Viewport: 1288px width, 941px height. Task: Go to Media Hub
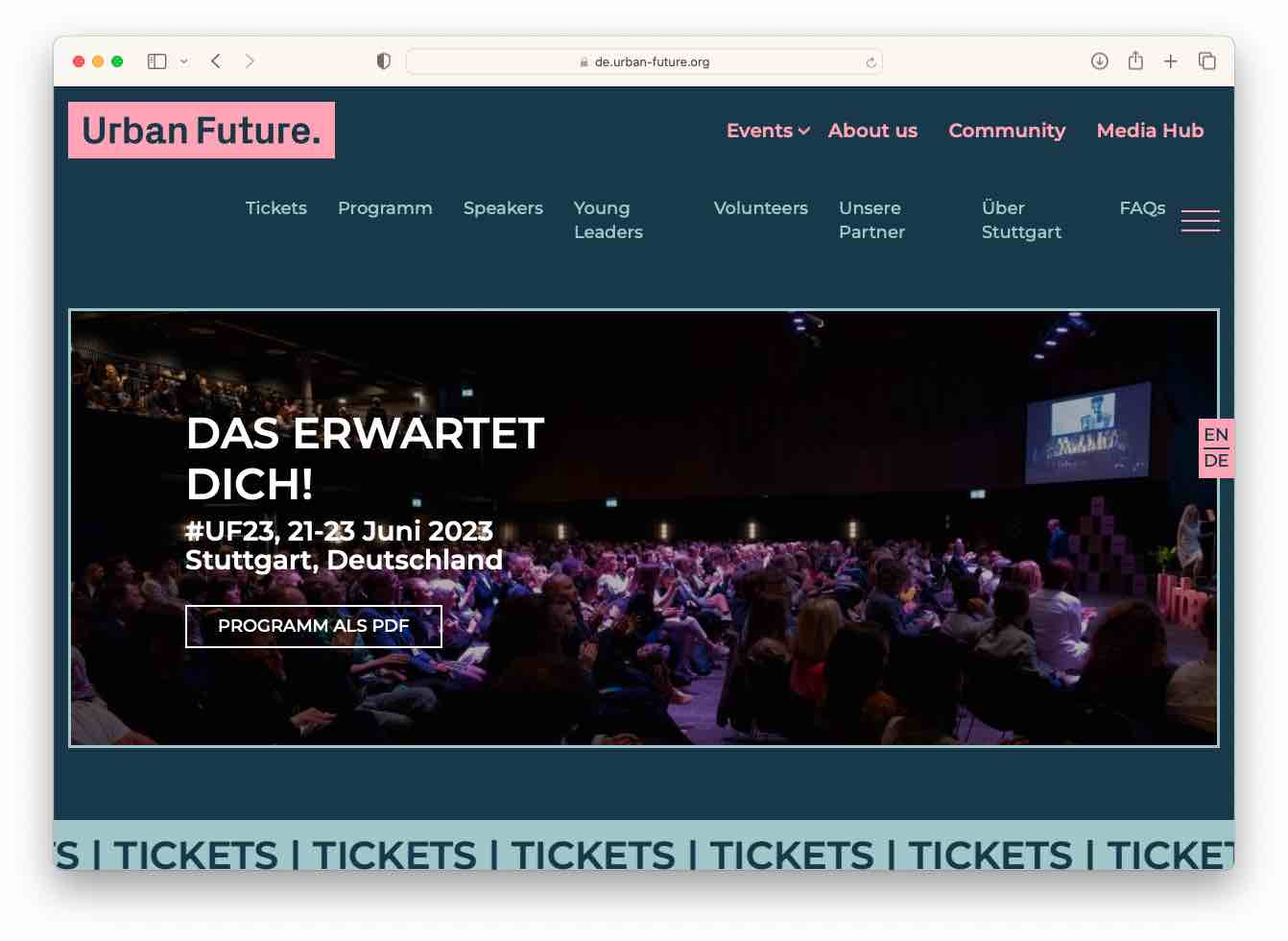tap(1150, 131)
